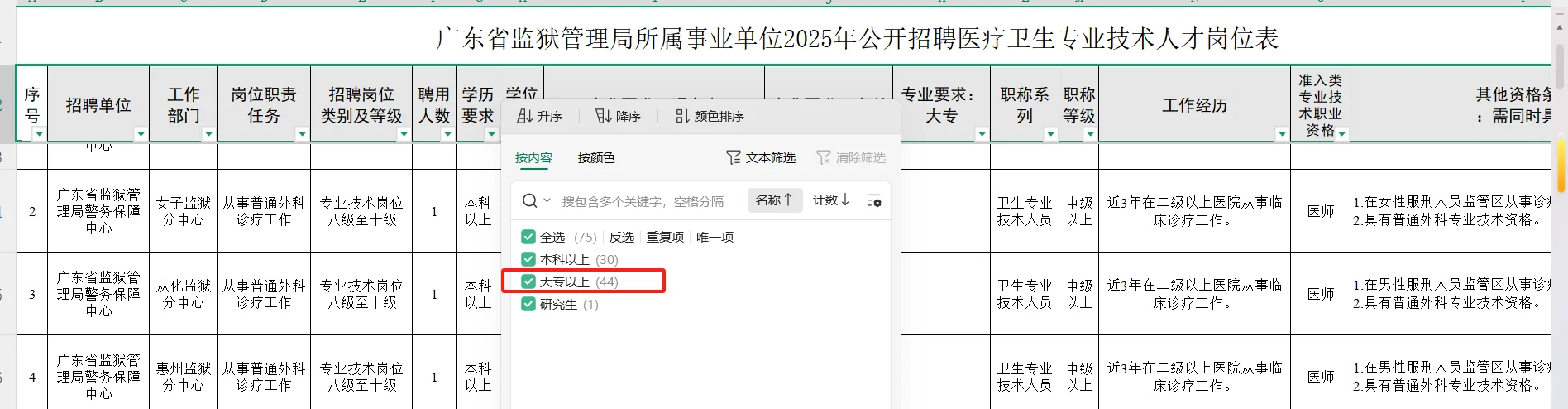Open filter dropdown for 工作部门 column
Screen dimensions: 1568x409
click(208, 134)
